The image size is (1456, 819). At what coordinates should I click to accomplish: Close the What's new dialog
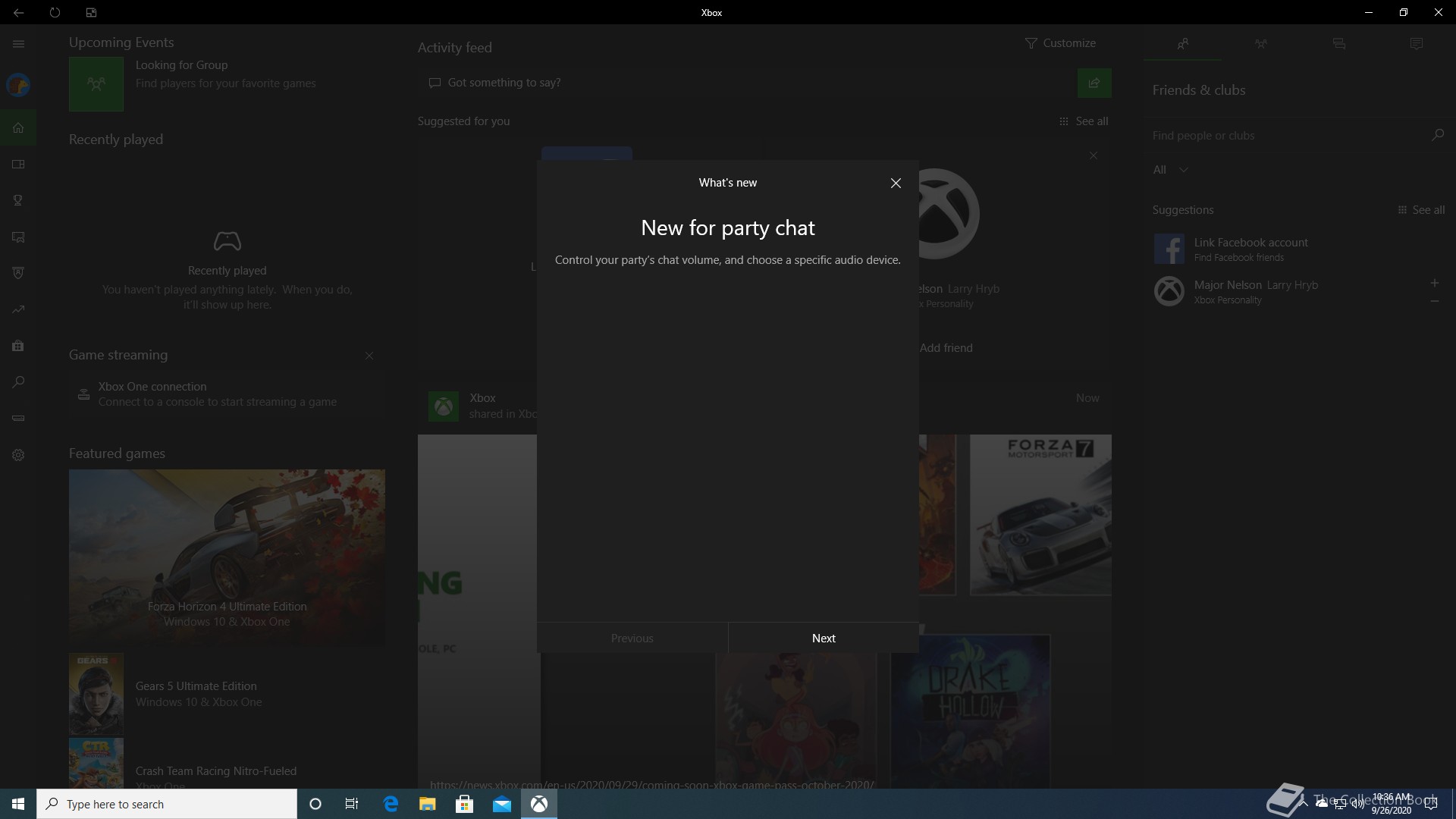coord(896,183)
